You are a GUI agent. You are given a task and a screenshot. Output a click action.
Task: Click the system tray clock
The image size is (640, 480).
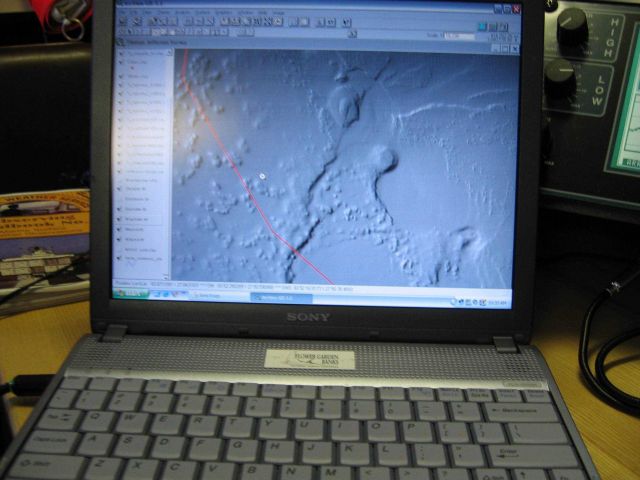[x=498, y=303]
